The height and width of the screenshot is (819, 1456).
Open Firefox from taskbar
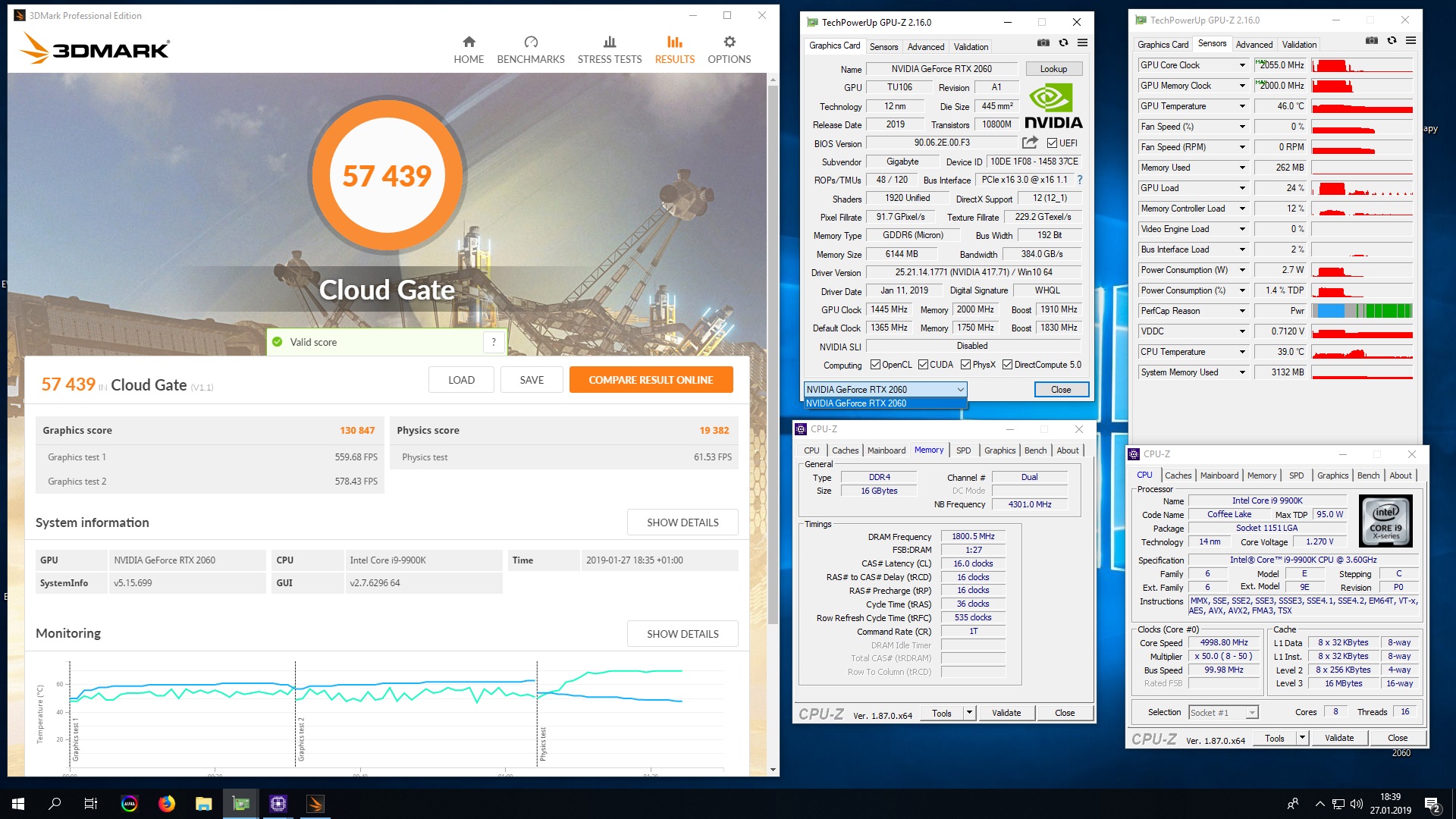point(166,803)
